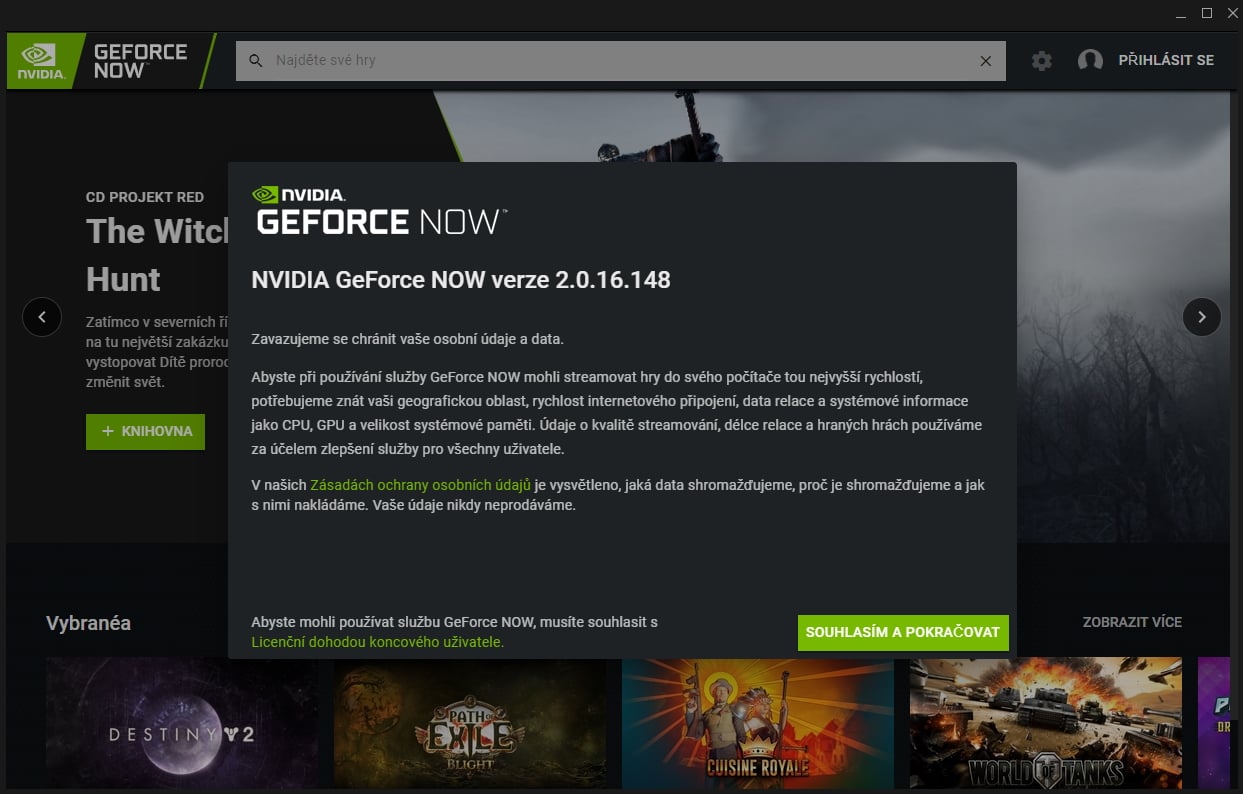Screen dimensions: 1243x794
Task: Click the search magnifier icon
Action: (x=256, y=60)
